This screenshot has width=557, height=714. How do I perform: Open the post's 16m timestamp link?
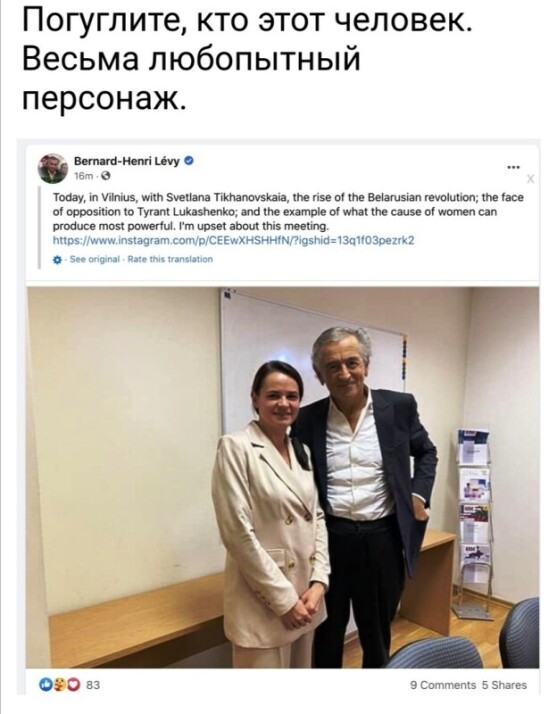point(84,176)
